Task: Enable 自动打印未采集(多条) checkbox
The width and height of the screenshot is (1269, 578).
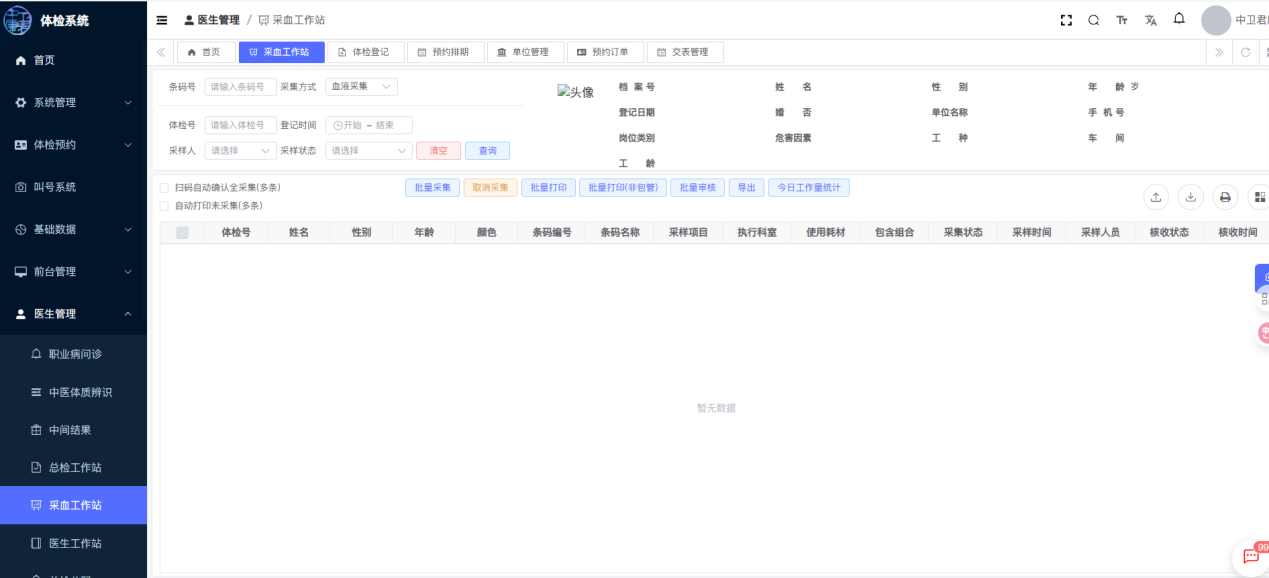Action: click(x=165, y=206)
